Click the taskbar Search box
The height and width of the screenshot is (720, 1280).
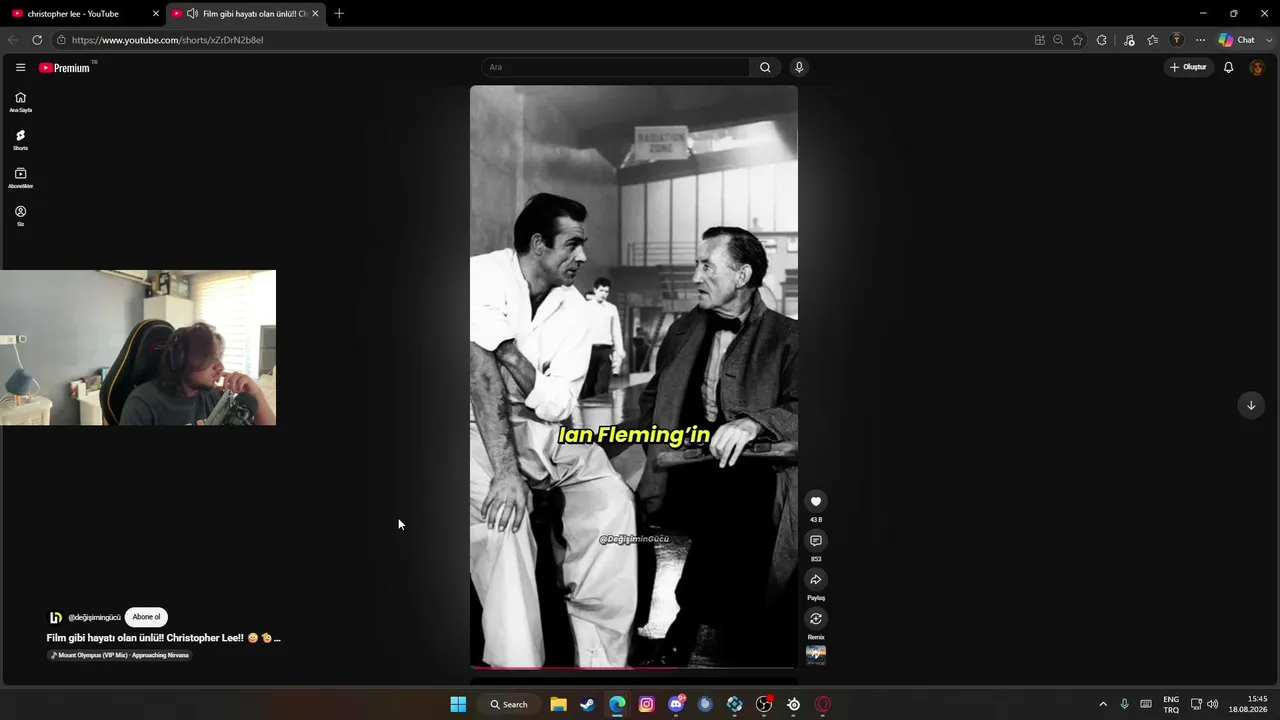509,704
